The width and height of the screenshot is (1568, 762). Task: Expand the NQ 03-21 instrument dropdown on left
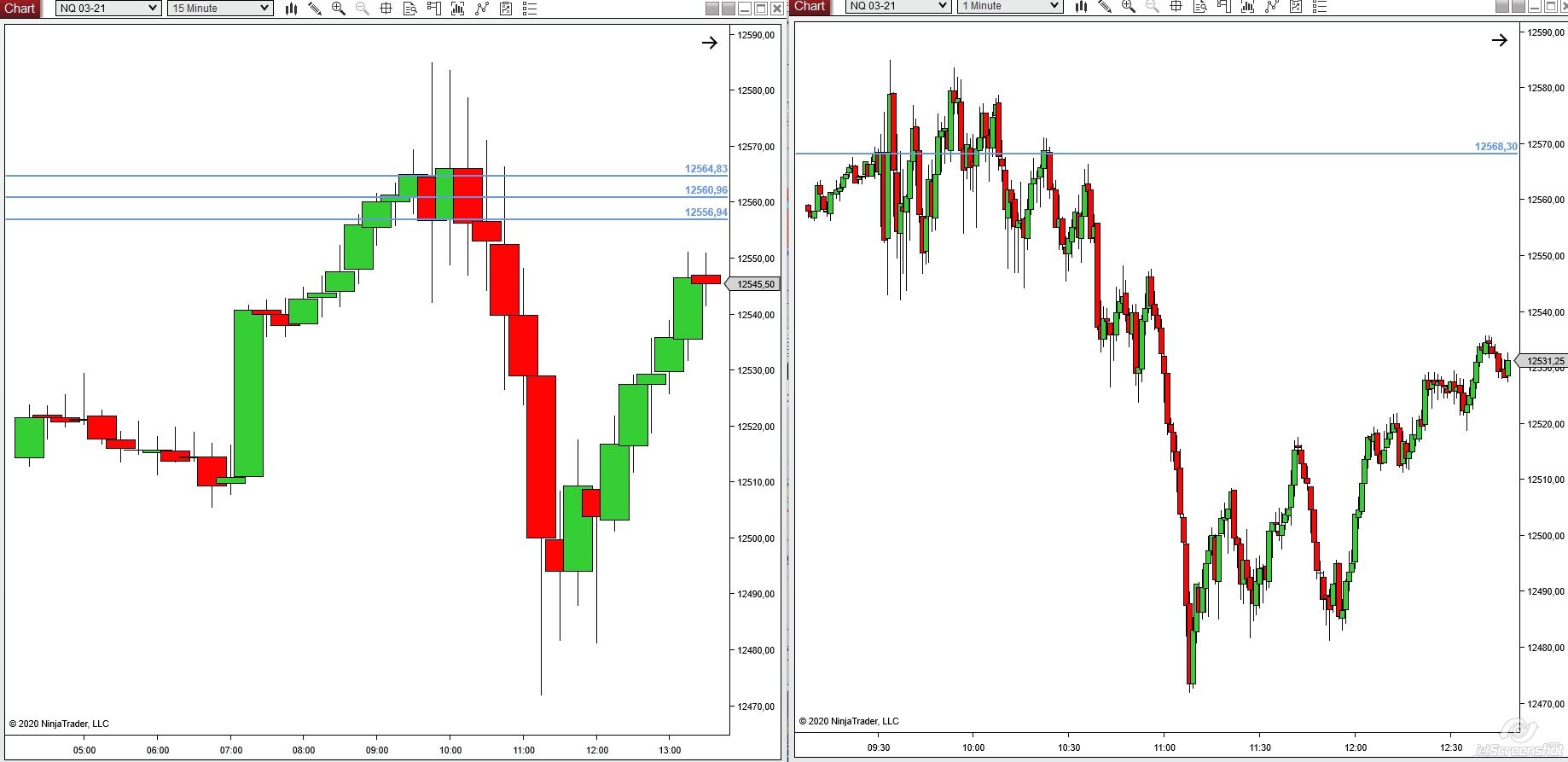[108, 9]
